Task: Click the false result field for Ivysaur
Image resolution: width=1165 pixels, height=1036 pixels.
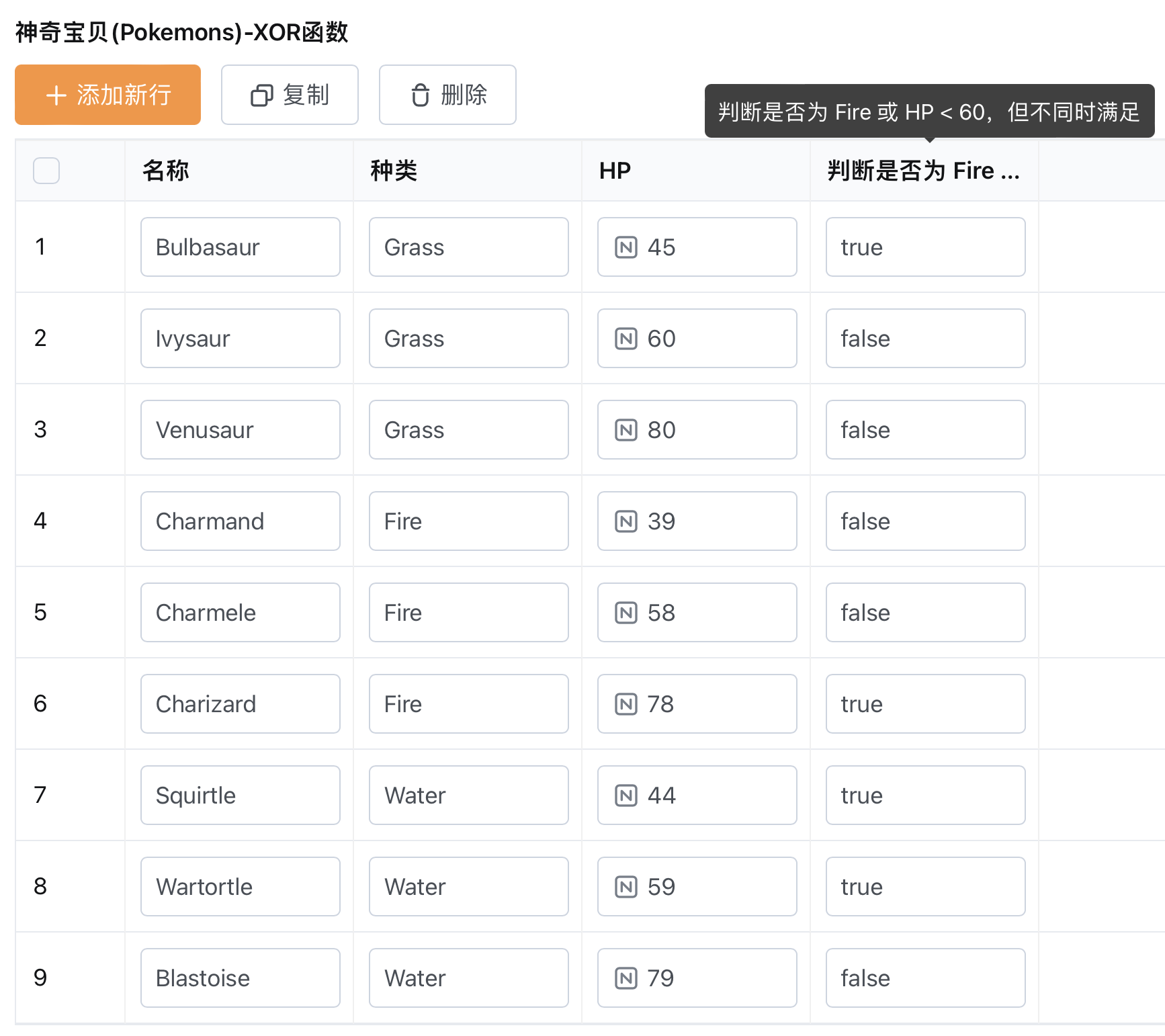Action: coord(926,339)
